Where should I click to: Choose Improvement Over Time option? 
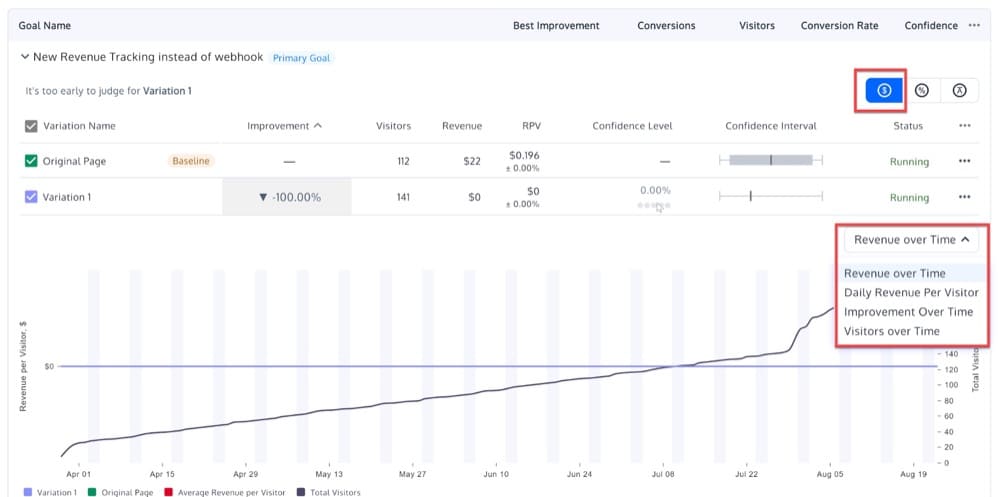click(x=908, y=312)
